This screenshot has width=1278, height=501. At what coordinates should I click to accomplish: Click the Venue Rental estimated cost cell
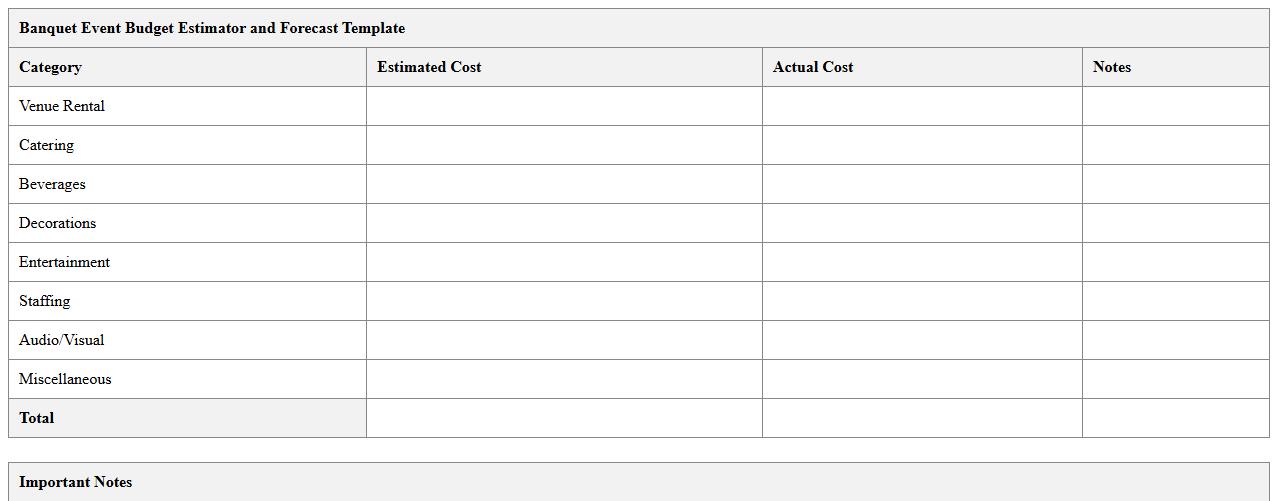click(564, 106)
